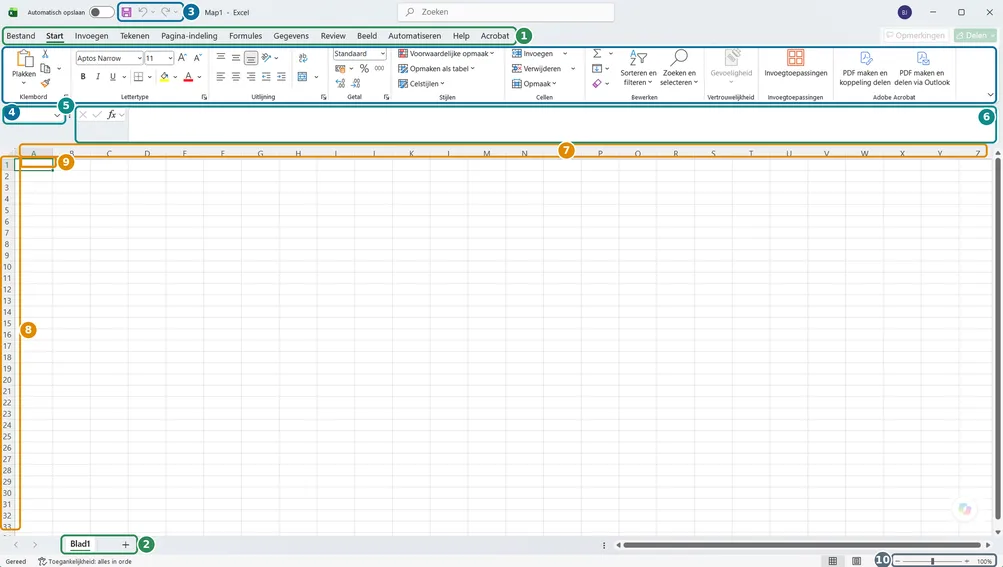Toggle the Automatisch opslaan switch
Image resolution: width=1003 pixels, height=567 pixels.
tap(101, 12)
